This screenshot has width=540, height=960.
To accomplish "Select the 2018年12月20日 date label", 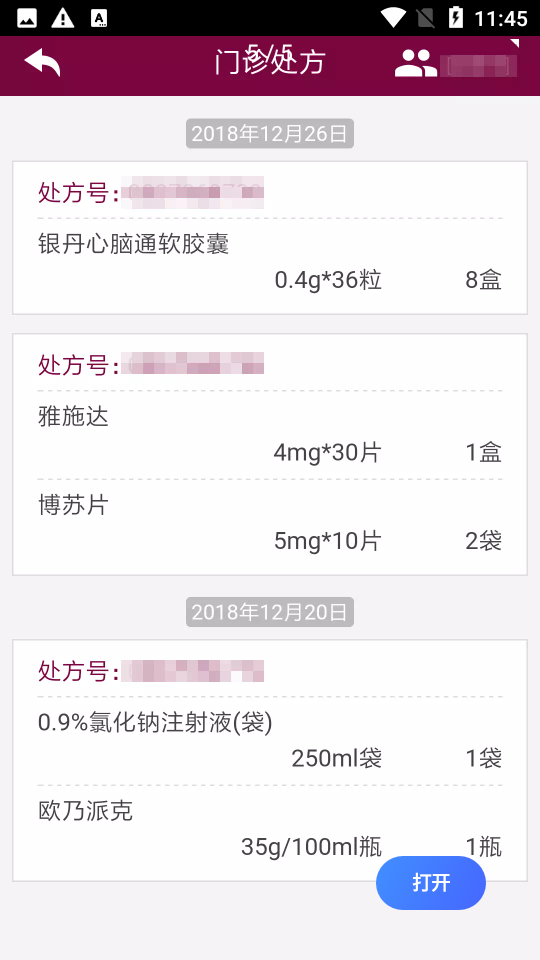I will tap(270, 612).
